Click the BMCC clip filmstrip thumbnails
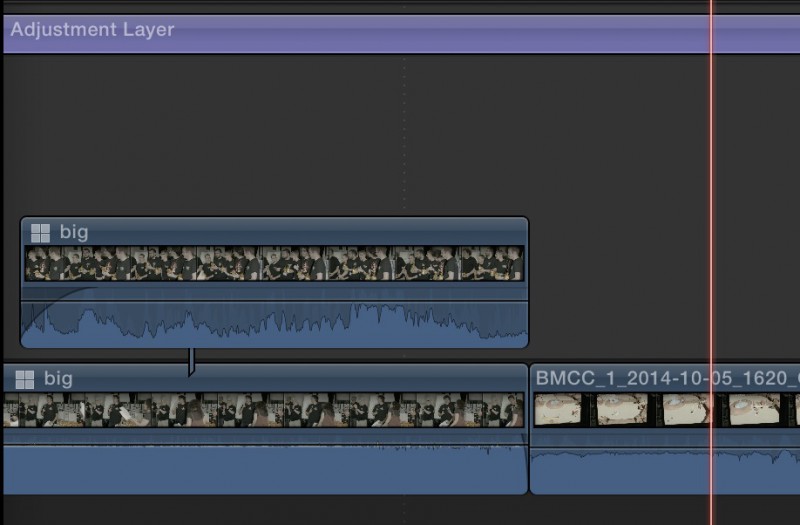800x525 pixels. 666,410
